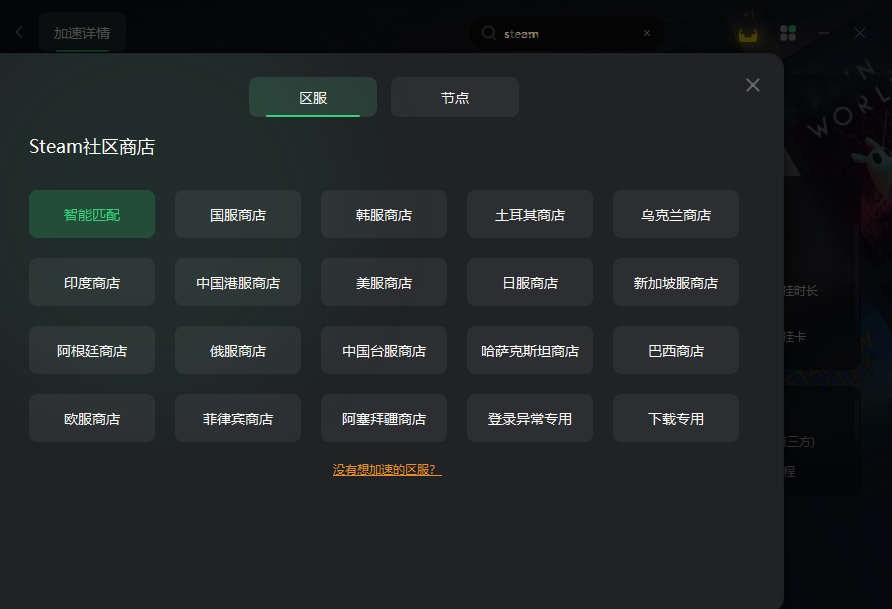Clear the steam search text
This screenshot has width=892, height=609.
pyautogui.click(x=647, y=34)
